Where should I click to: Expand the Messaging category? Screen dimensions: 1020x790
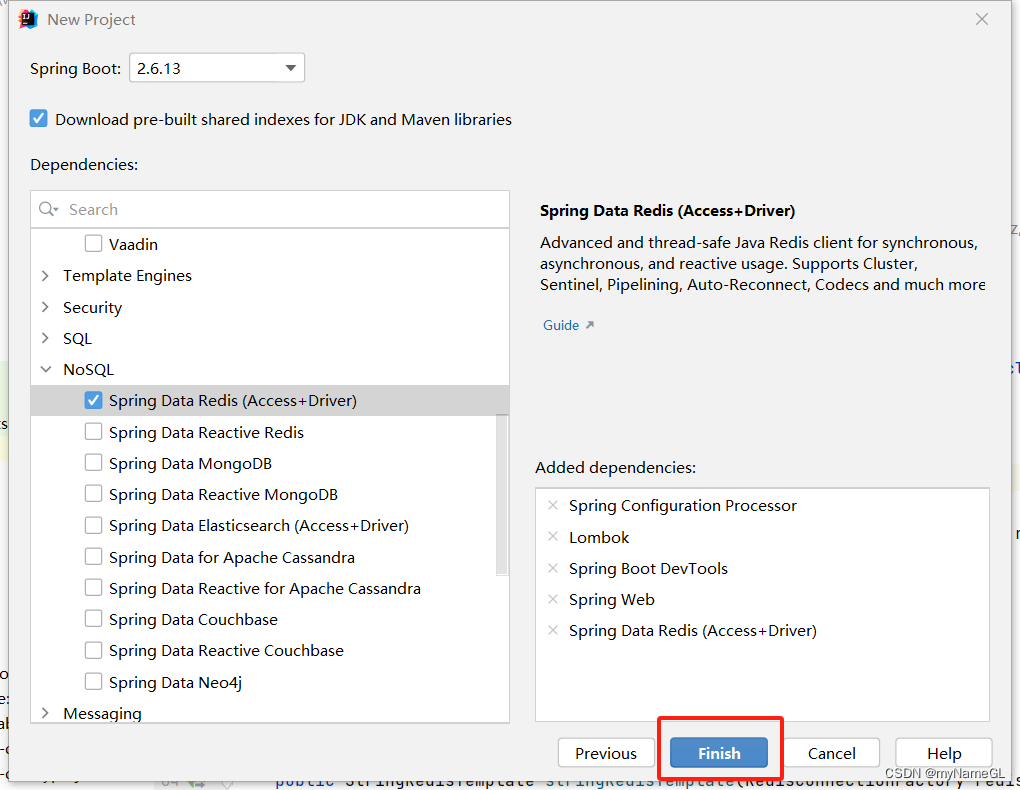pyautogui.click(x=45, y=713)
